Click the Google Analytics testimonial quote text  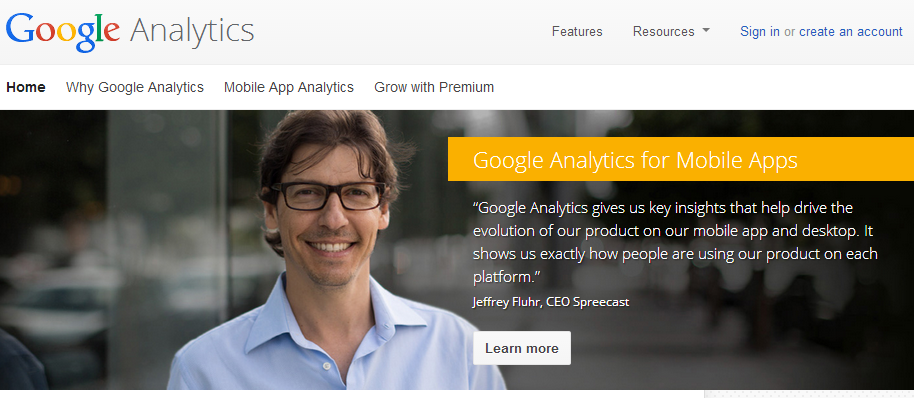pyautogui.click(x=675, y=242)
